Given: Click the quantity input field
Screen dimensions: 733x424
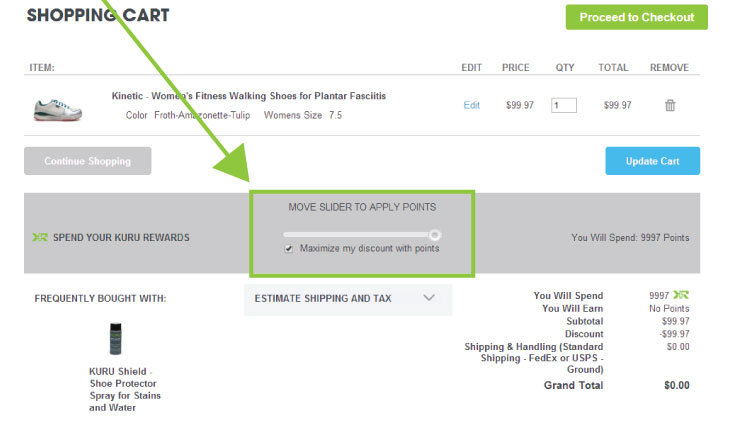Looking at the screenshot, I should 563,105.
